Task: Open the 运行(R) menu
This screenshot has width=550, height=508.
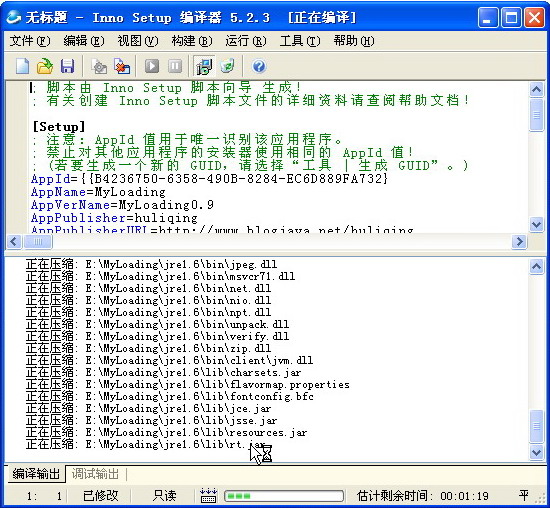Action: point(246,41)
